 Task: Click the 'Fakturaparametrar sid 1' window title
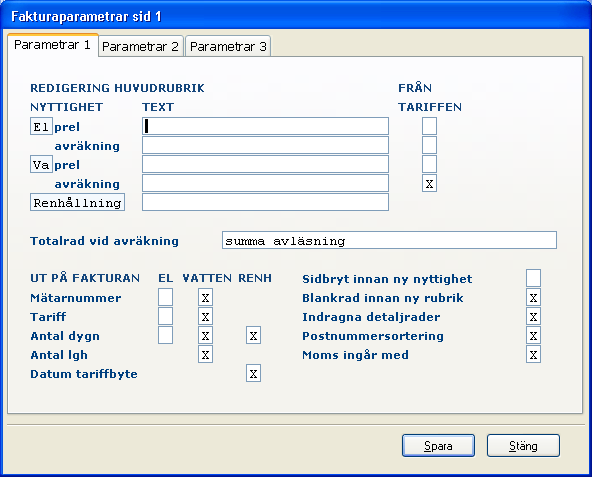pyautogui.click(x=86, y=17)
